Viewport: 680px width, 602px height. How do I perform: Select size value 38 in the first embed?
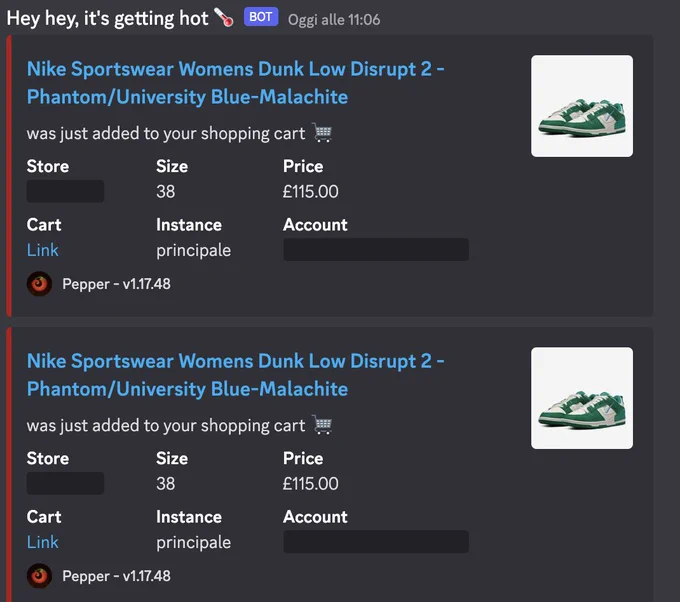(x=166, y=192)
